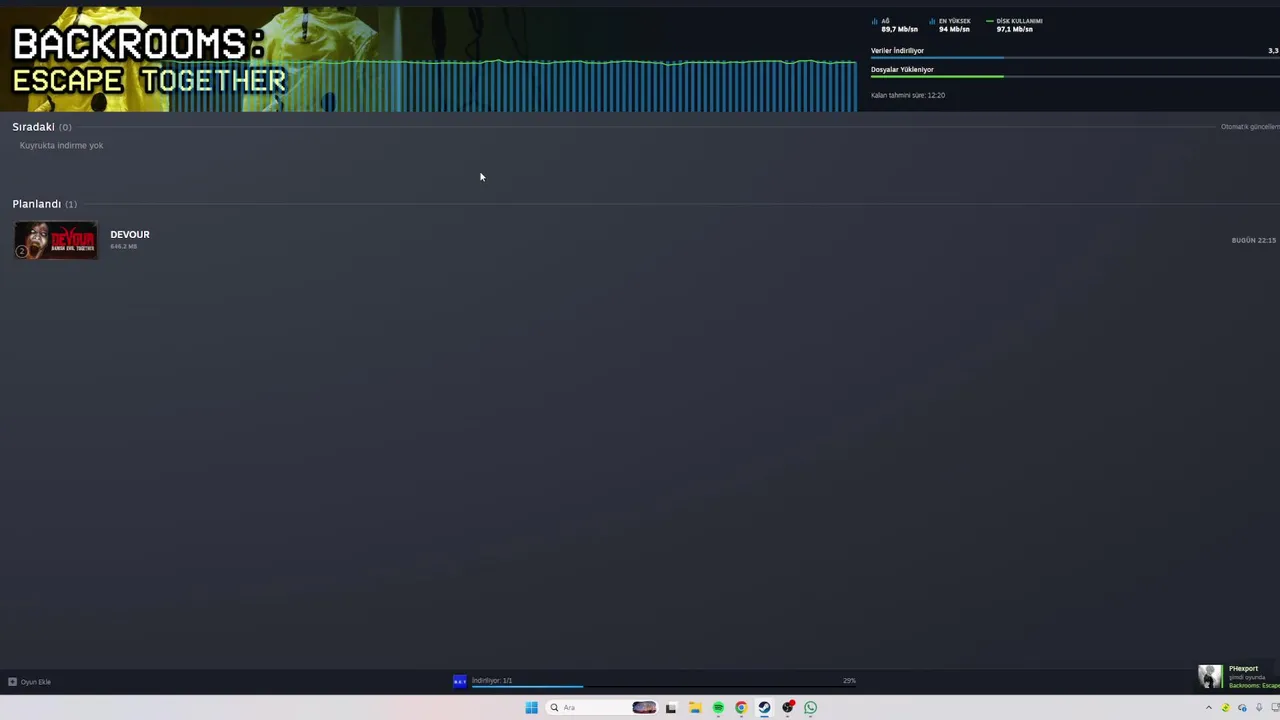Open the PHexport friends profile avatar

coord(1211,677)
